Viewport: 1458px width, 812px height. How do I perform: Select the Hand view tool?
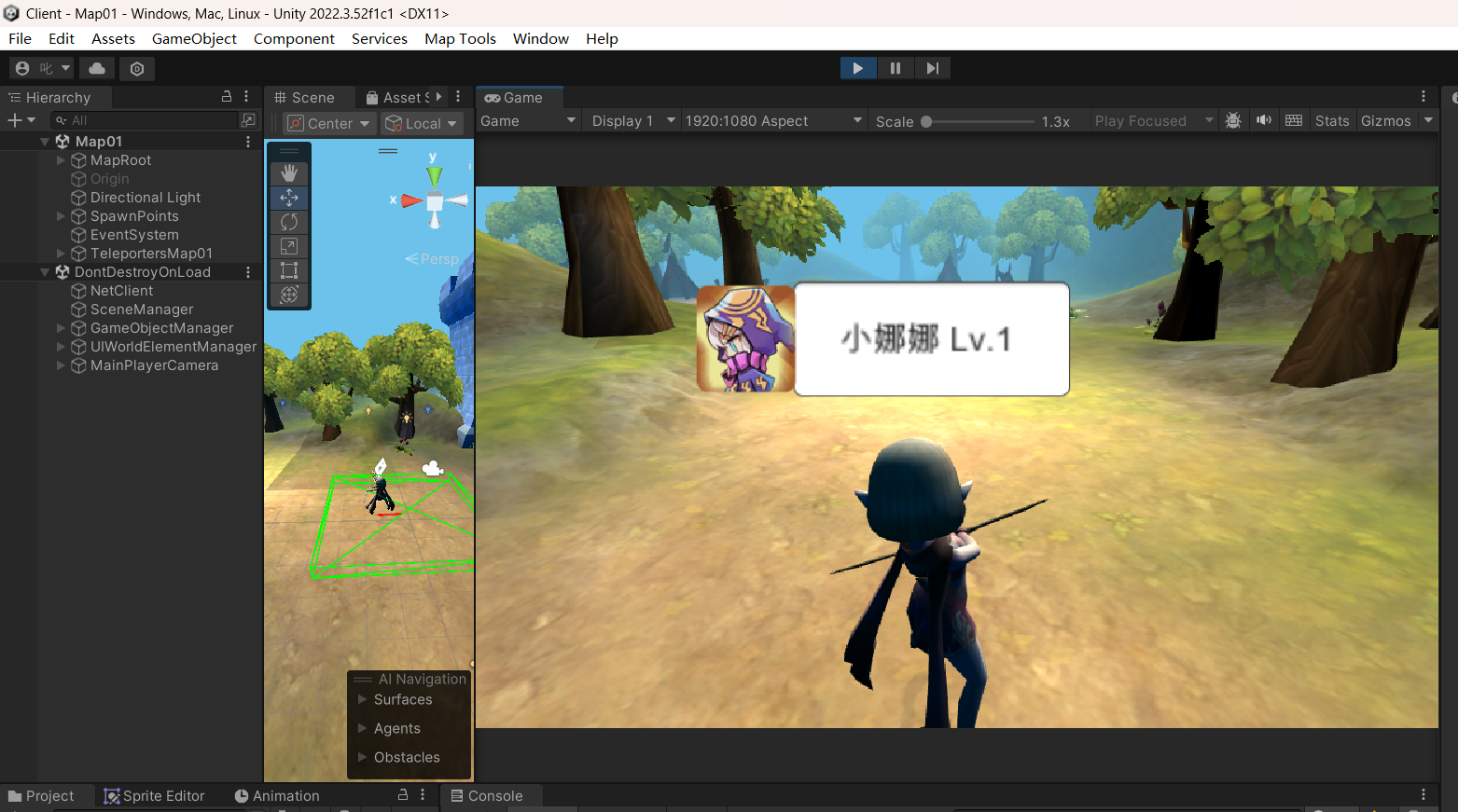click(x=289, y=173)
